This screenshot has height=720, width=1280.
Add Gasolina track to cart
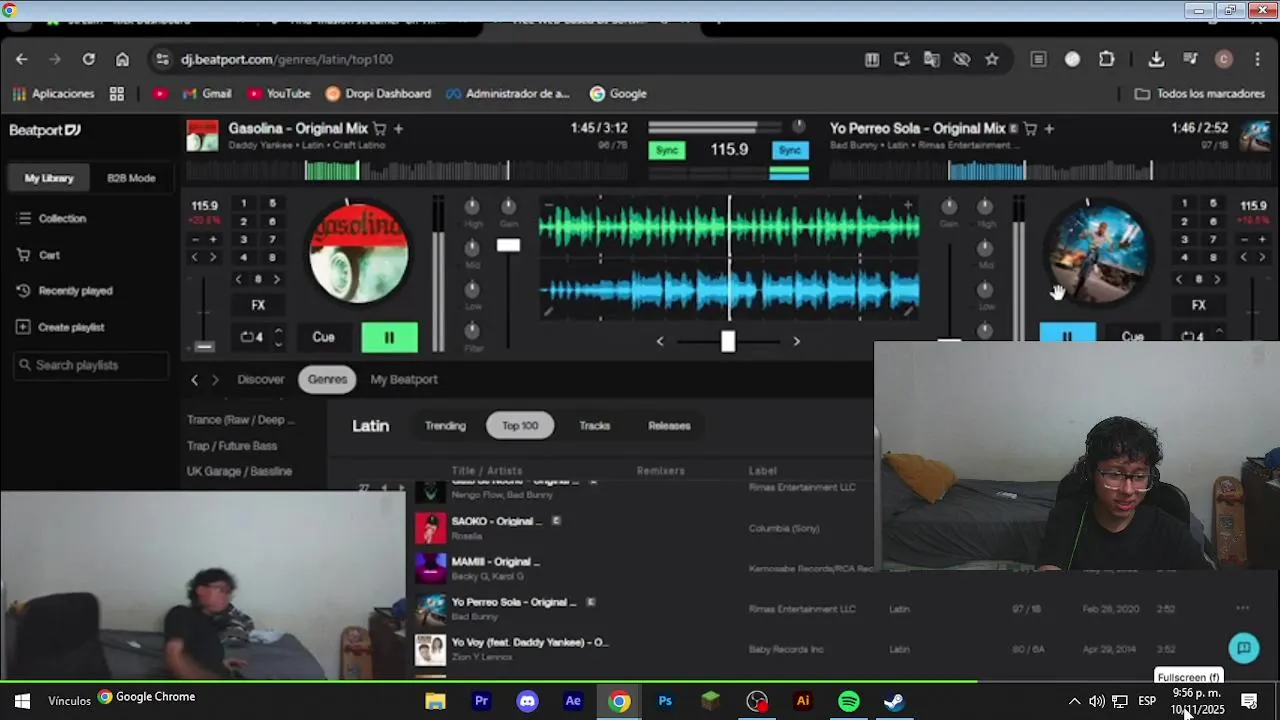pyautogui.click(x=380, y=129)
